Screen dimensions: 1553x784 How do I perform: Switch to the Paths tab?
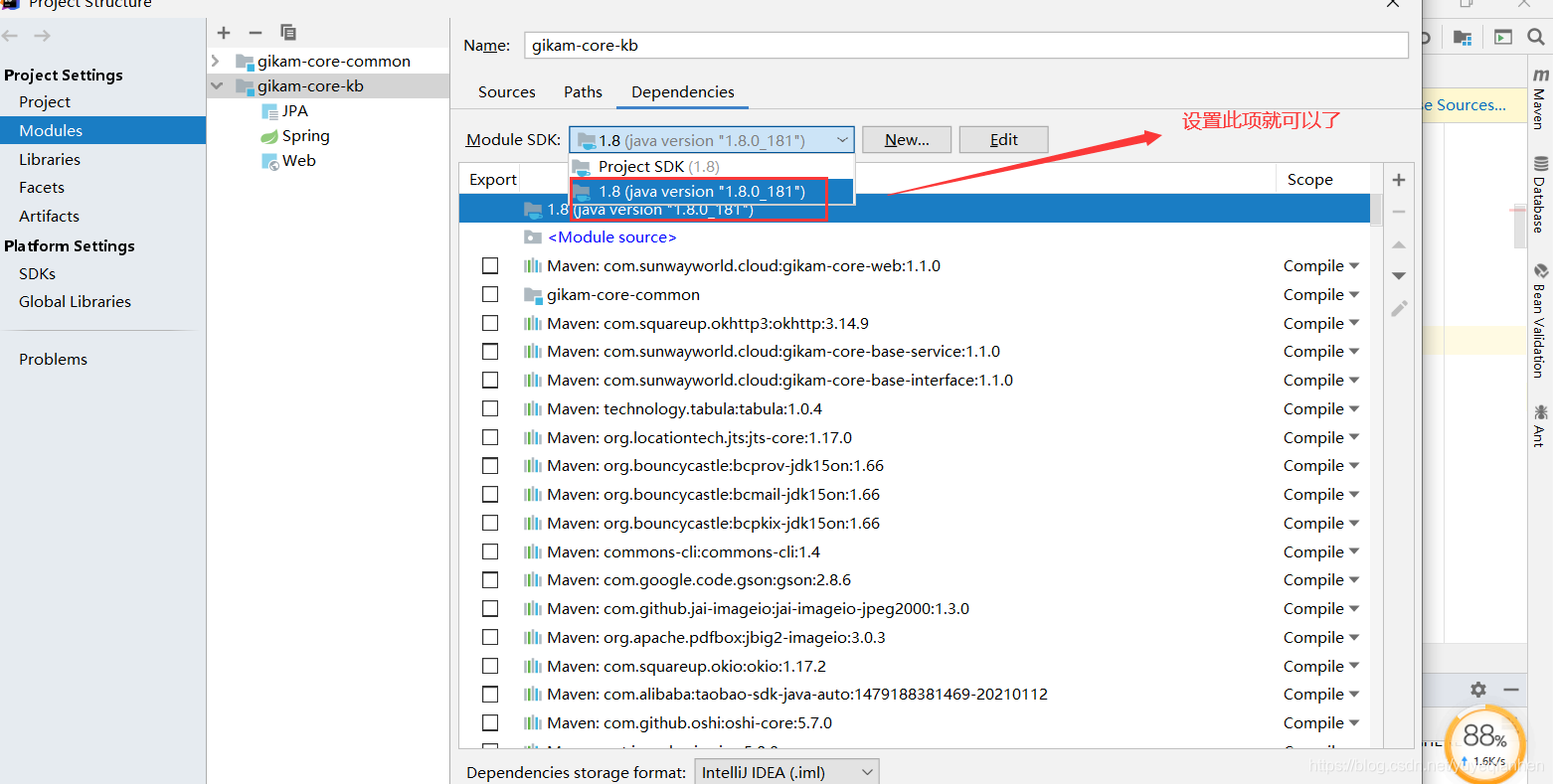(583, 91)
